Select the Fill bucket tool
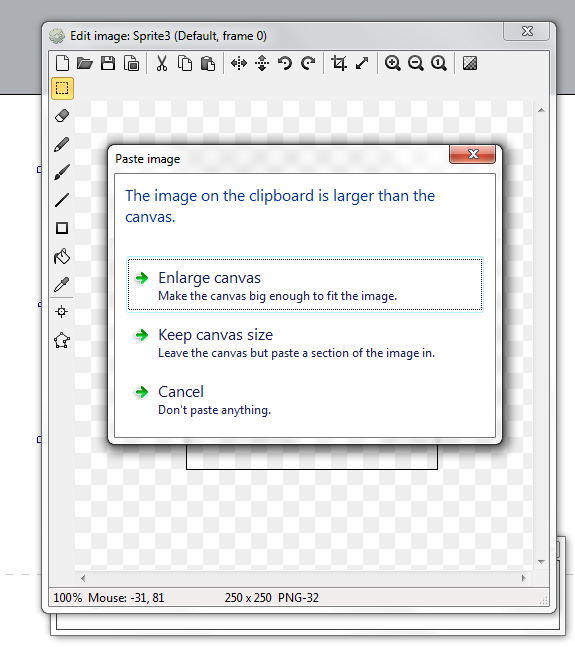This screenshot has height=647, width=575. 62,256
